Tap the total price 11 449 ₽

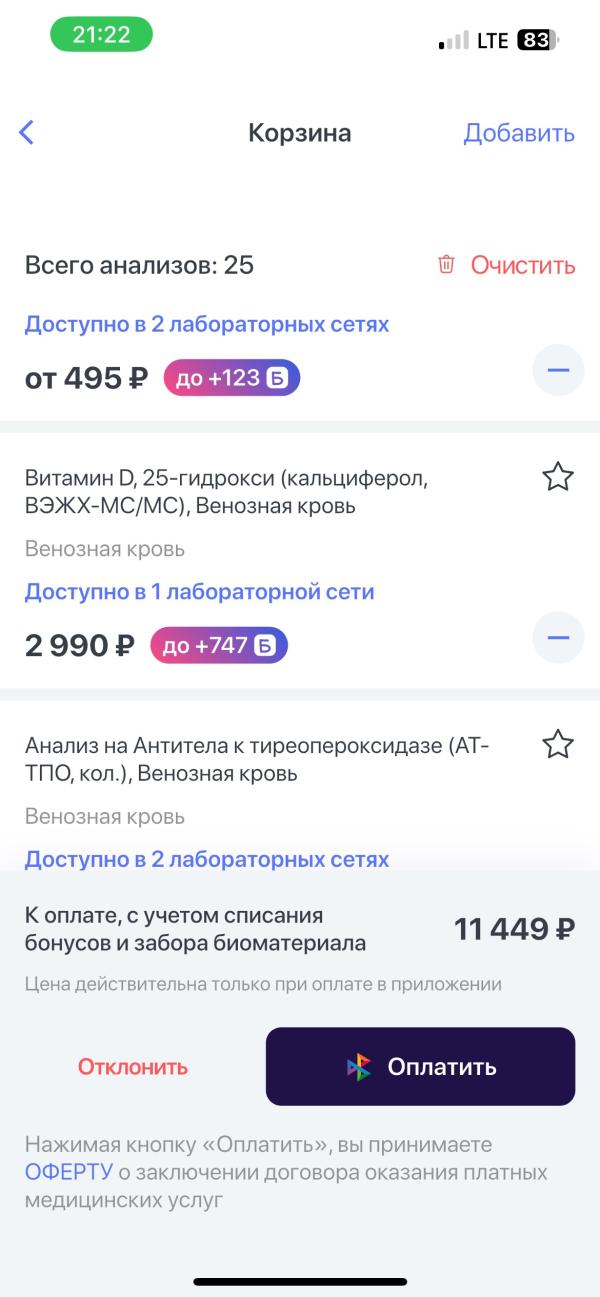(514, 929)
